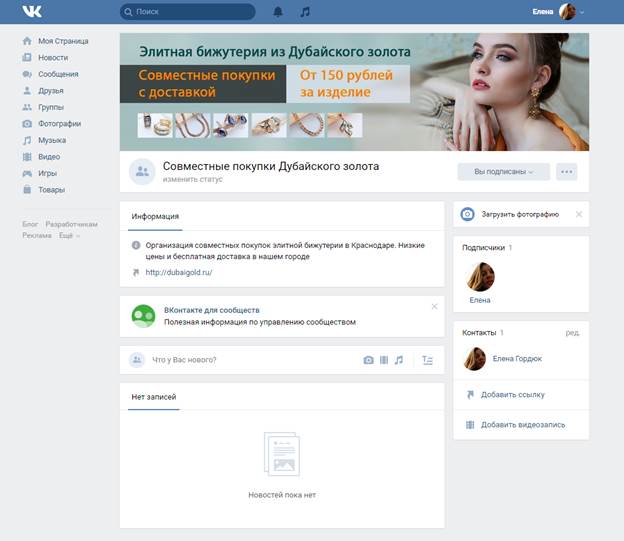This screenshot has width=624, height=541.
Task: Go to Сообщения in the left menu
Action: pos(58,74)
